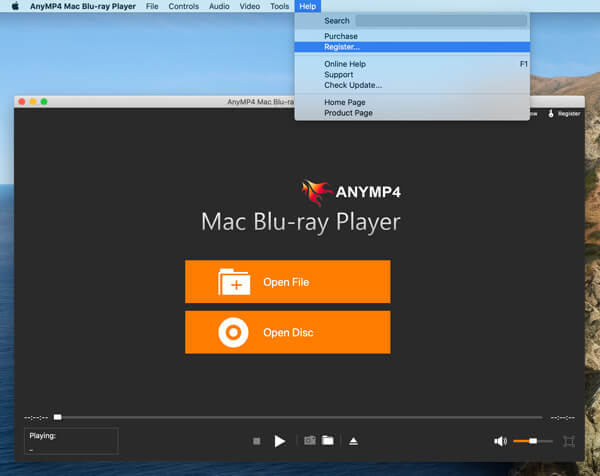Open the Controls menu
The width and height of the screenshot is (600, 476).
tap(183, 6)
